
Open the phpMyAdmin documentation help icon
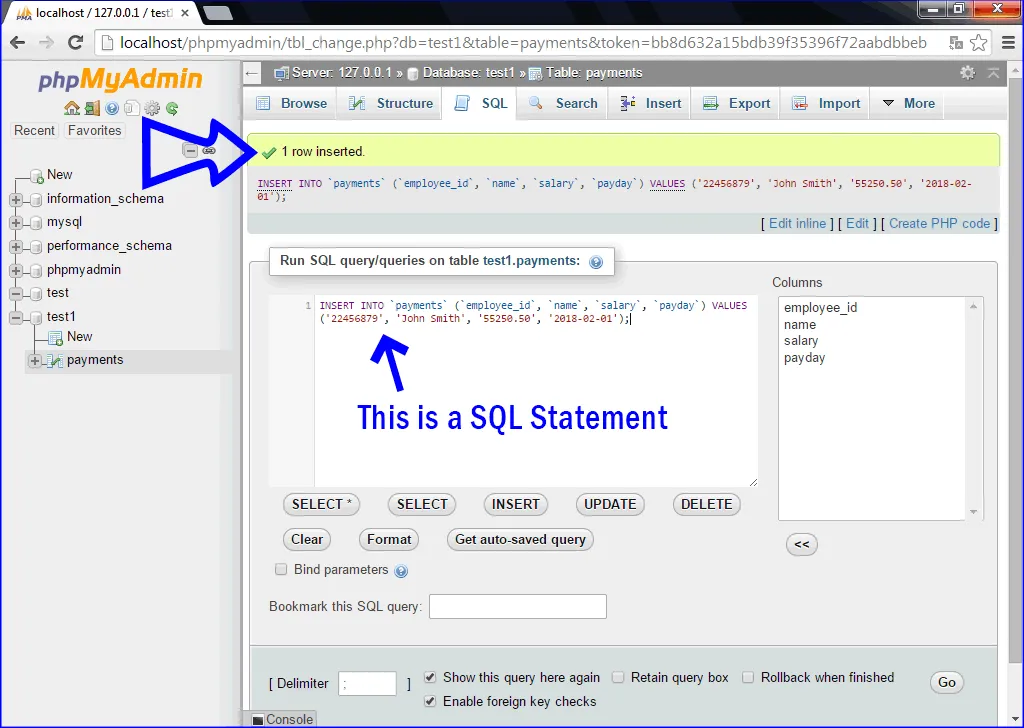112,108
